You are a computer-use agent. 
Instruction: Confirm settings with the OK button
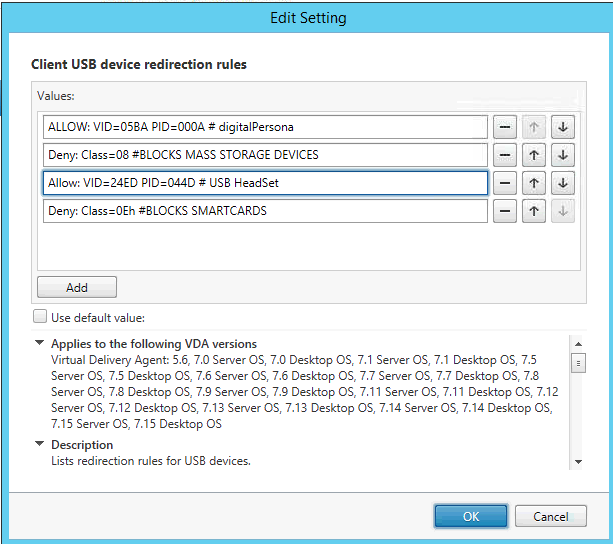[x=471, y=516]
